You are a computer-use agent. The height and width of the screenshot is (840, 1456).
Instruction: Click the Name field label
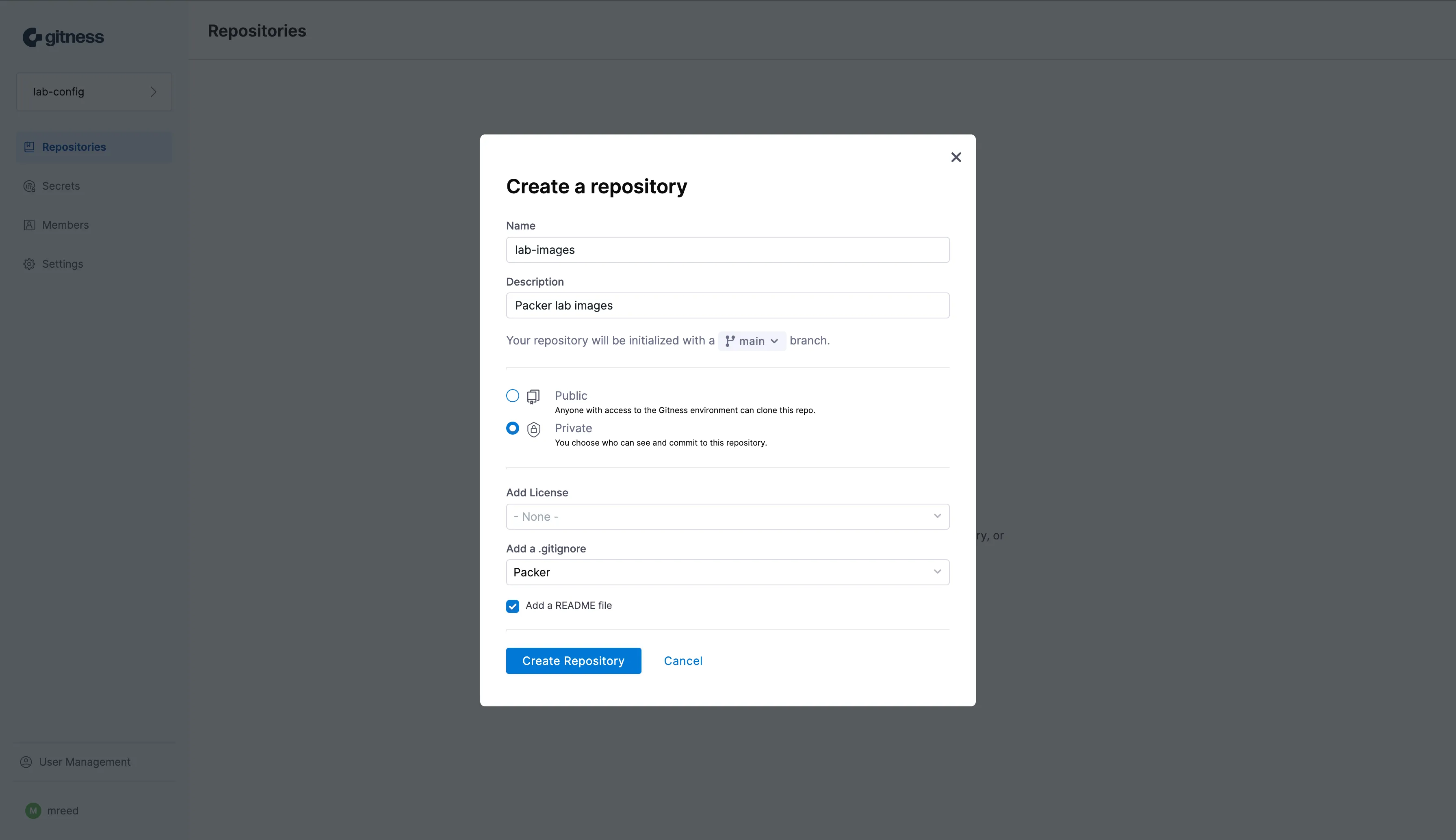(x=520, y=225)
